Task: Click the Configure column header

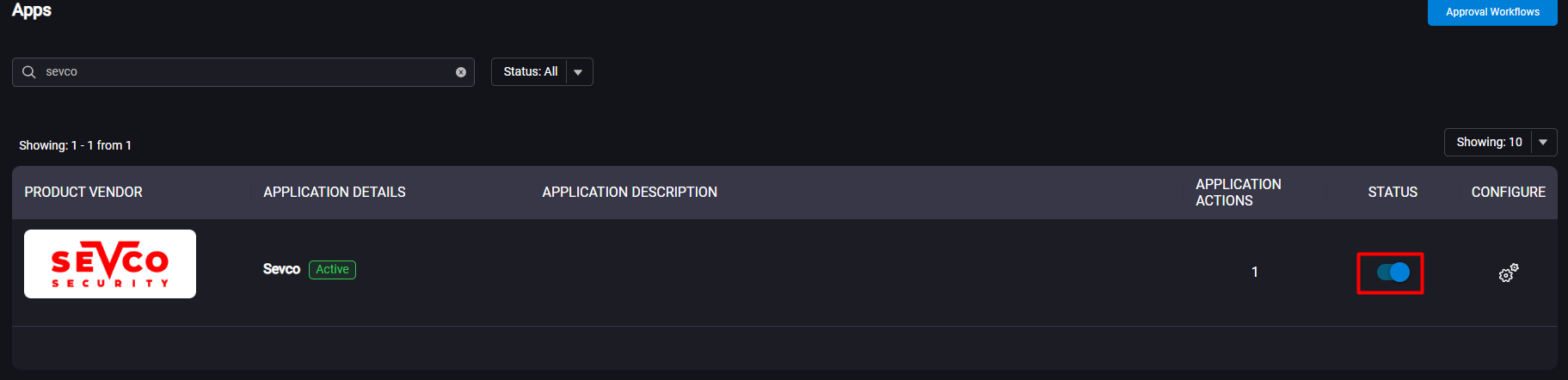Action: click(x=1509, y=193)
